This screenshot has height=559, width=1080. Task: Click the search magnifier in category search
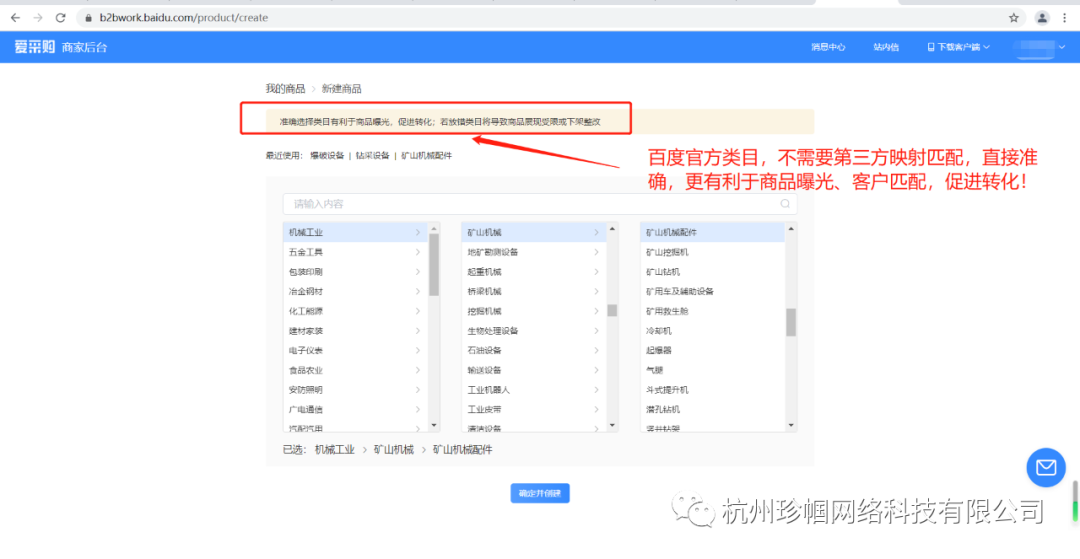[x=785, y=204]
